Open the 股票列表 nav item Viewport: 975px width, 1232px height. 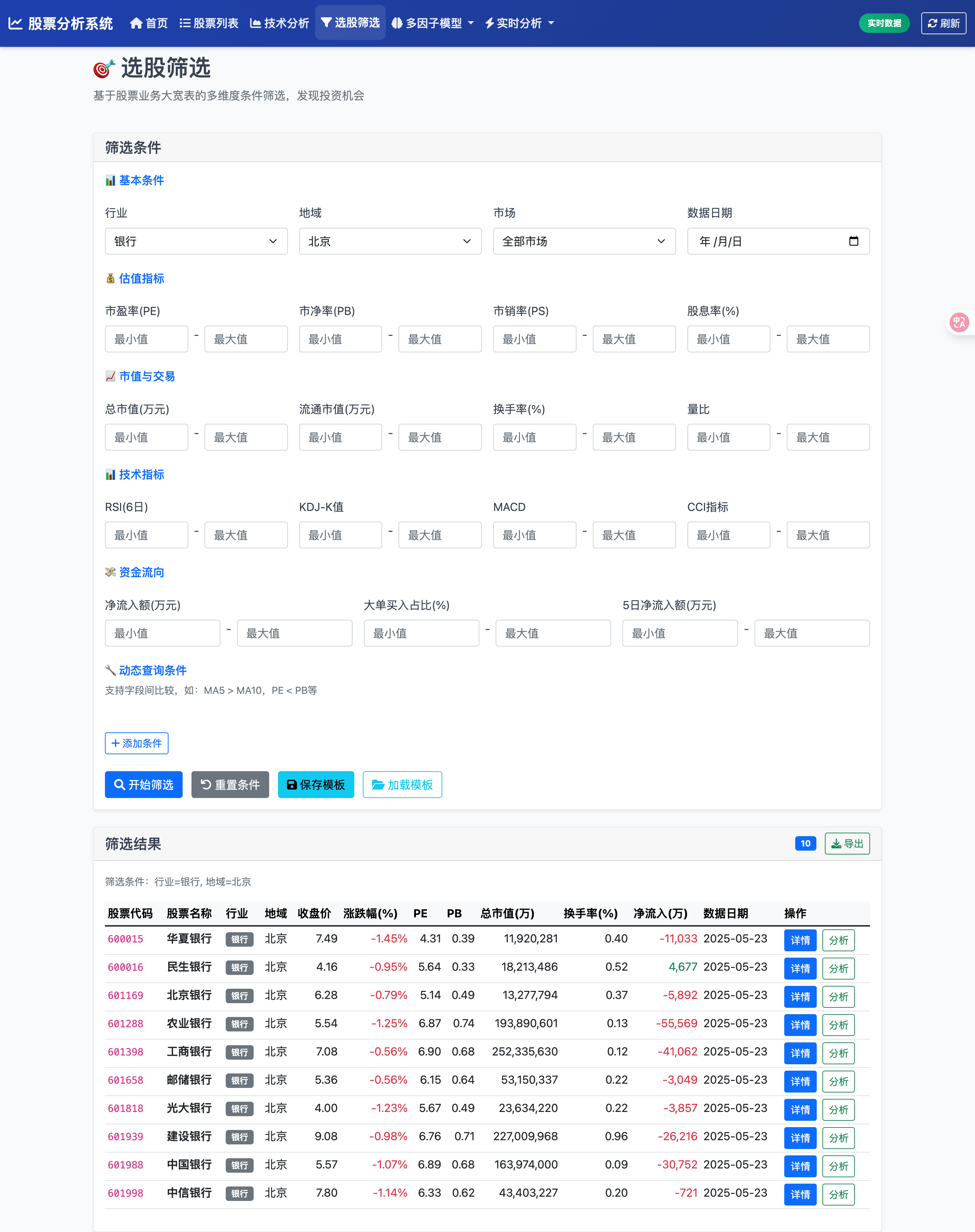tap(209, 23)
